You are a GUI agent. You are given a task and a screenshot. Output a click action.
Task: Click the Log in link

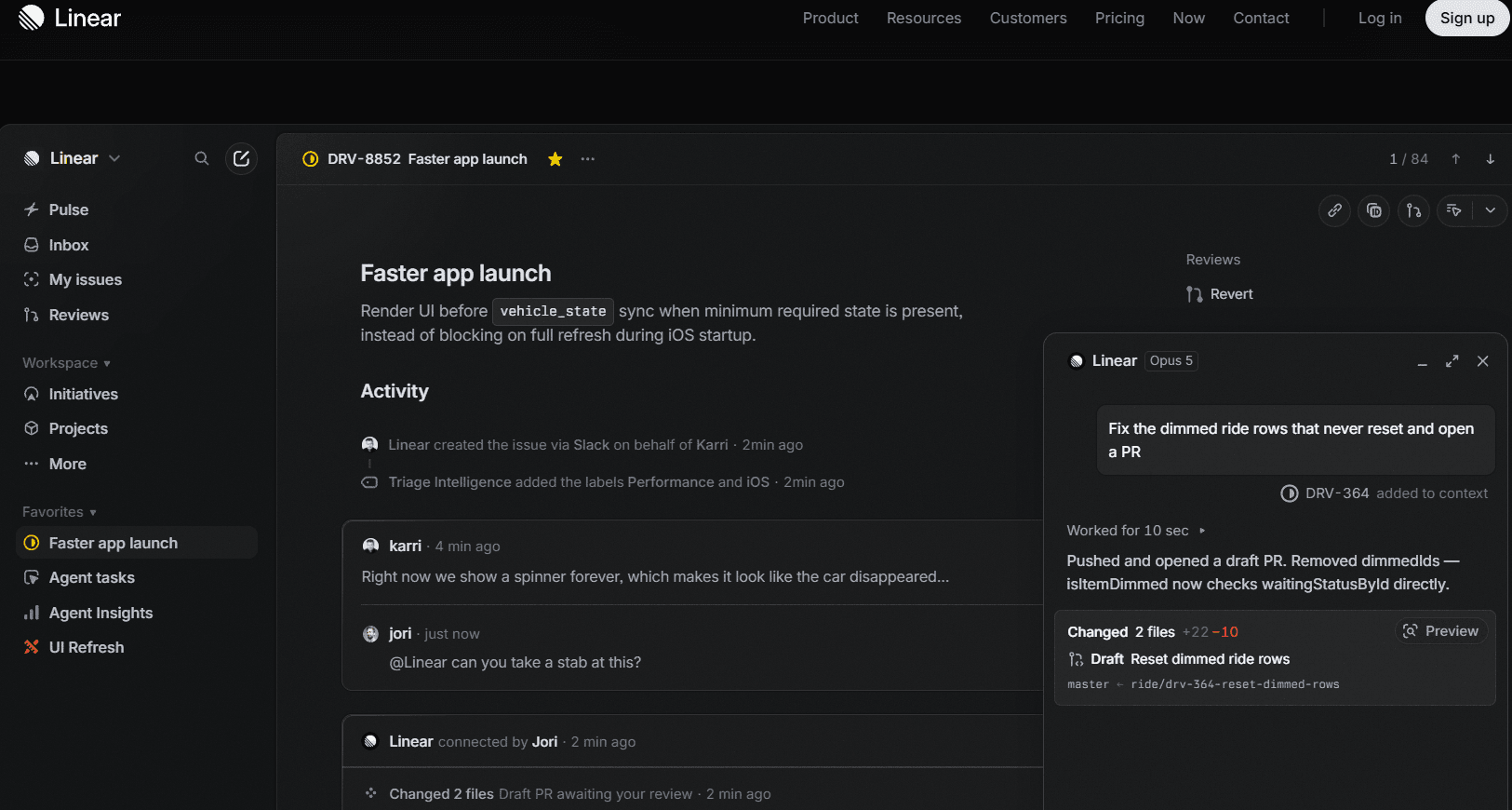pyautogui.click(x=1380, y=18)
